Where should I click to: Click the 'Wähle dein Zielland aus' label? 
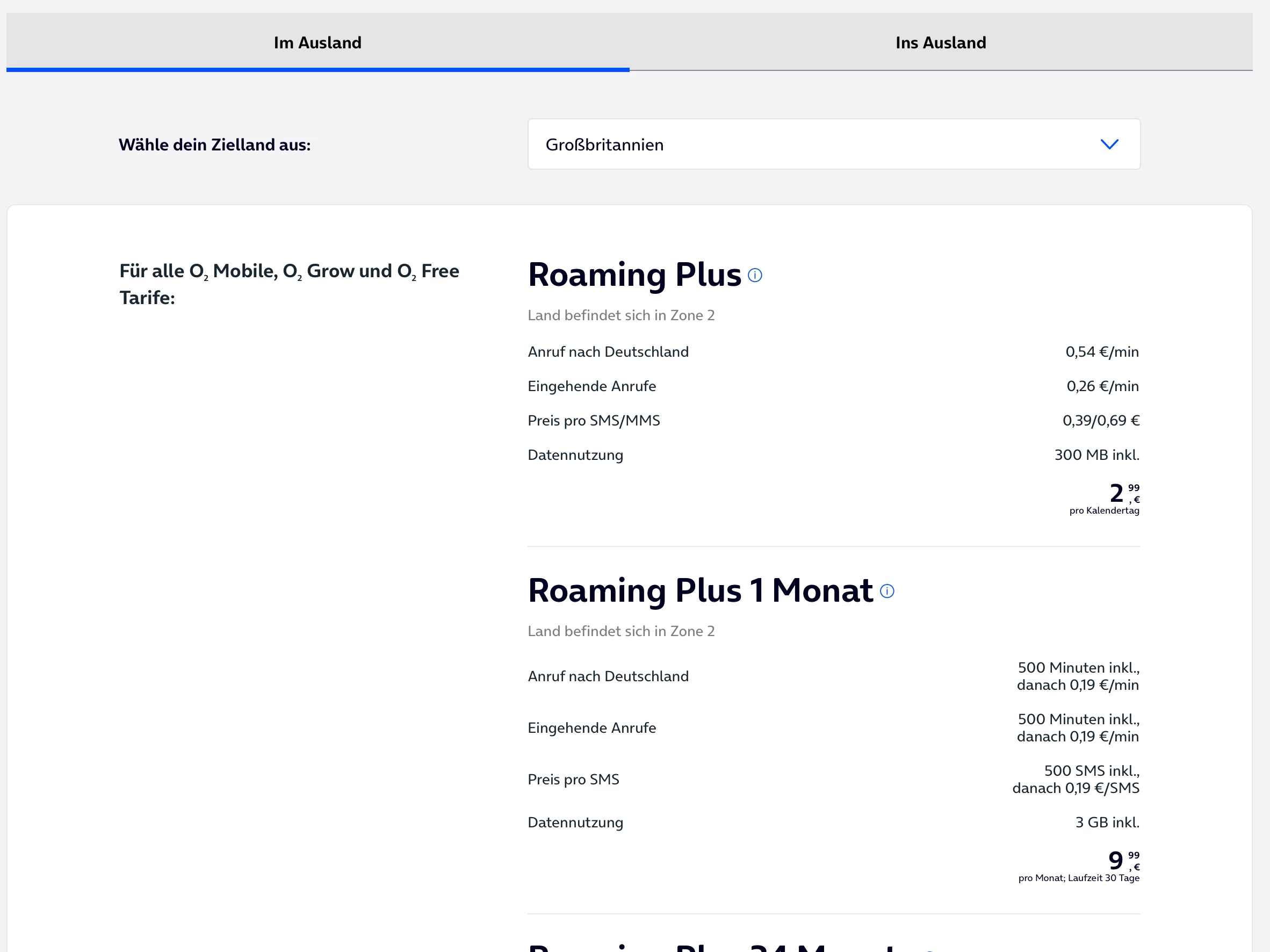point(214,145)
